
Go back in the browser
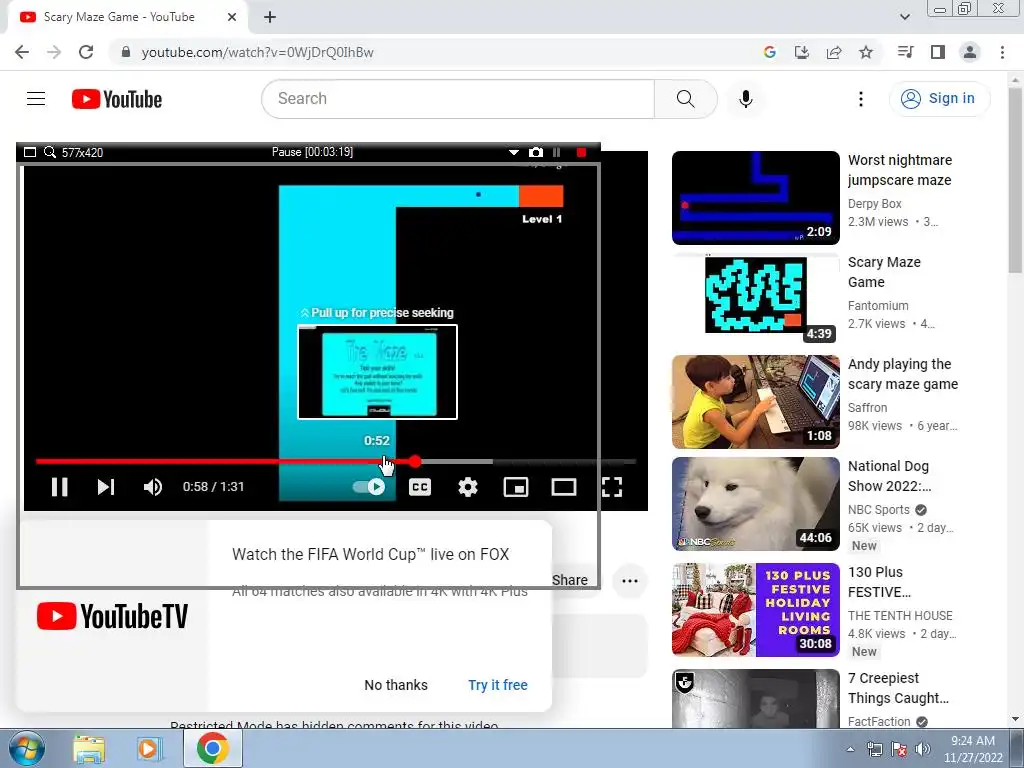pos(22,52)
